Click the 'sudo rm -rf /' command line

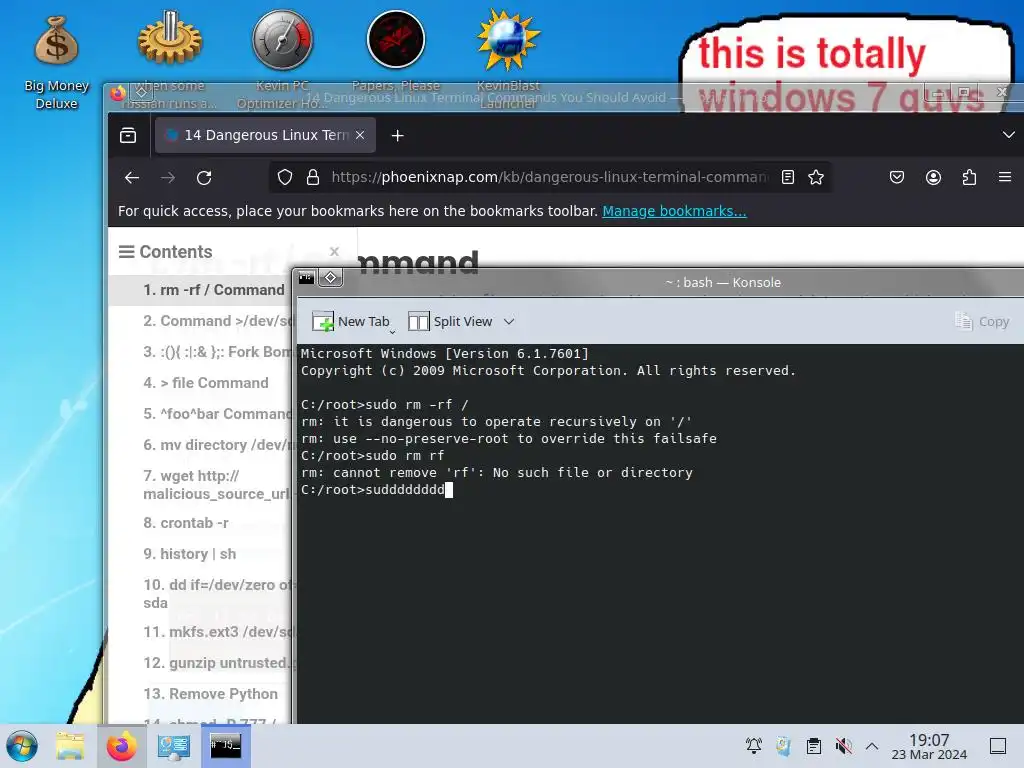(x=385, y=405)
